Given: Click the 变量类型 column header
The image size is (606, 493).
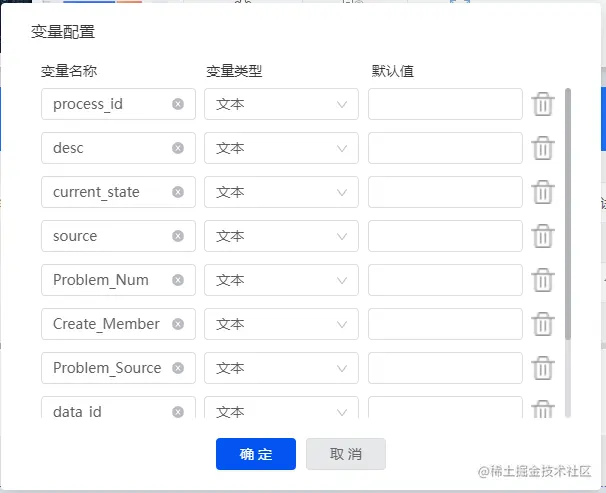Looking at the screenshot, I should pyautogui.click(x=234, y=71).
